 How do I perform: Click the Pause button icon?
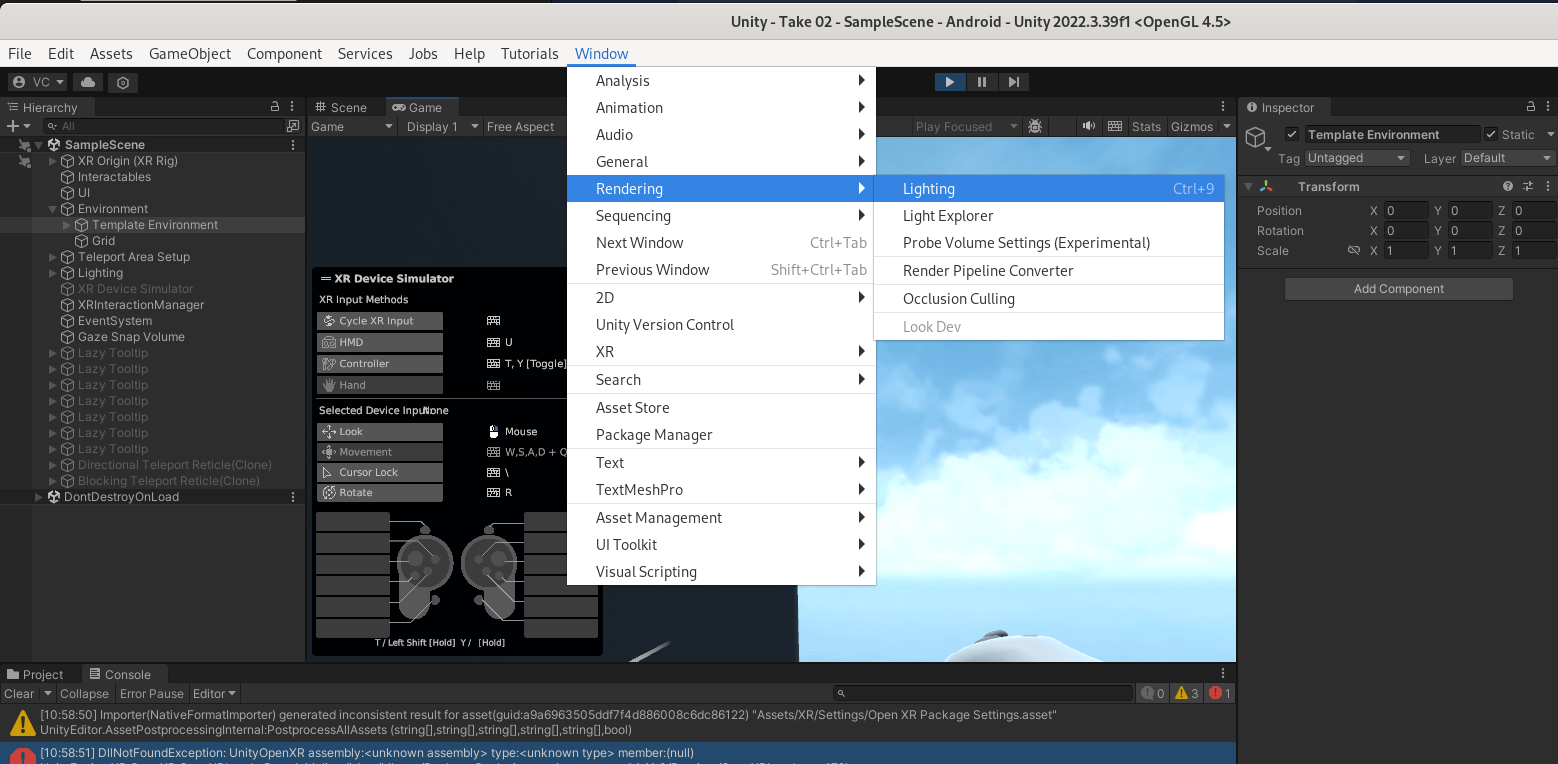pos(982,82)
